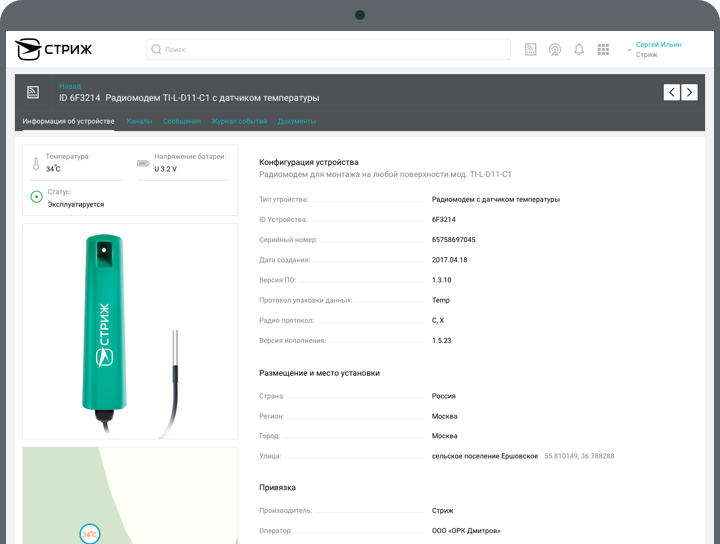Click the Поиск search field

coord(328,49)
